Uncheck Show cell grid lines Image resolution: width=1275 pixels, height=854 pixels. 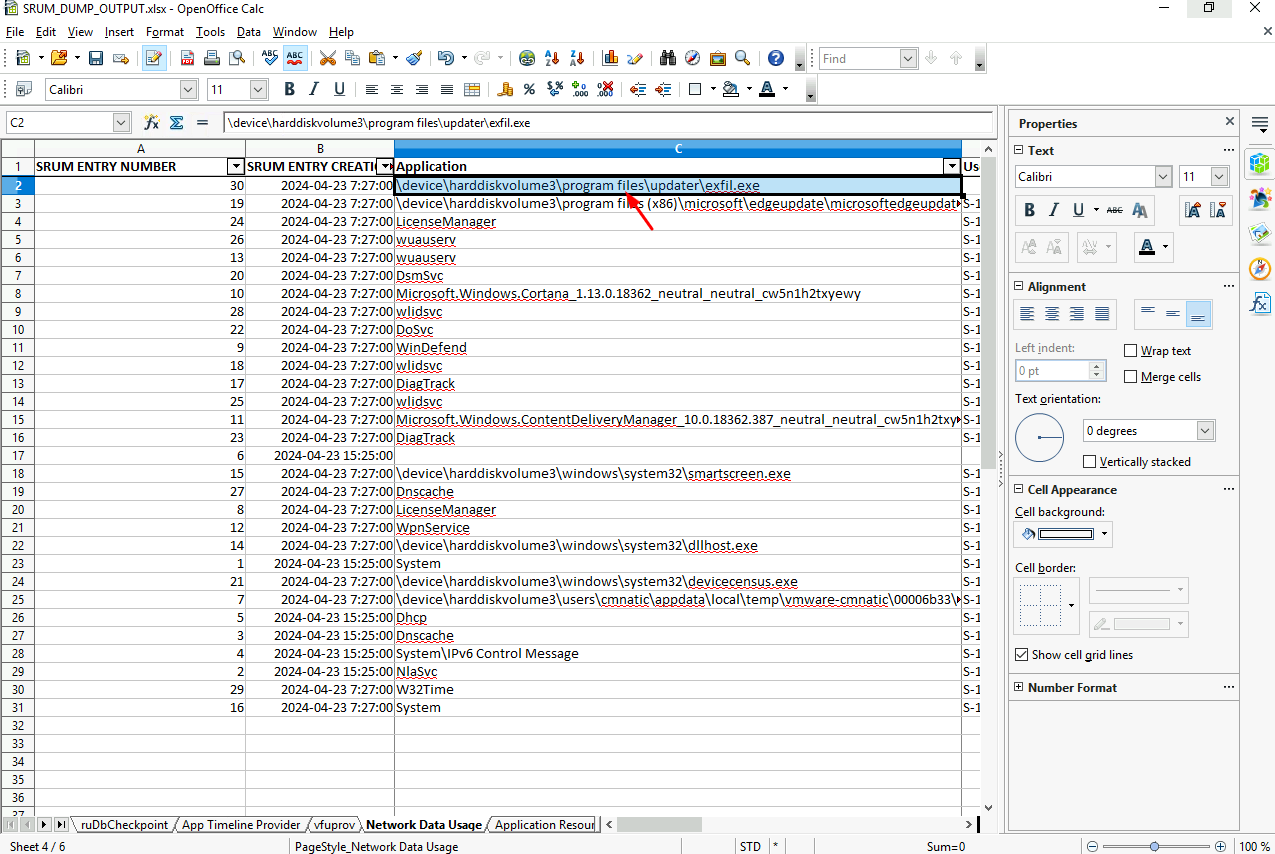pos(1021,655)
